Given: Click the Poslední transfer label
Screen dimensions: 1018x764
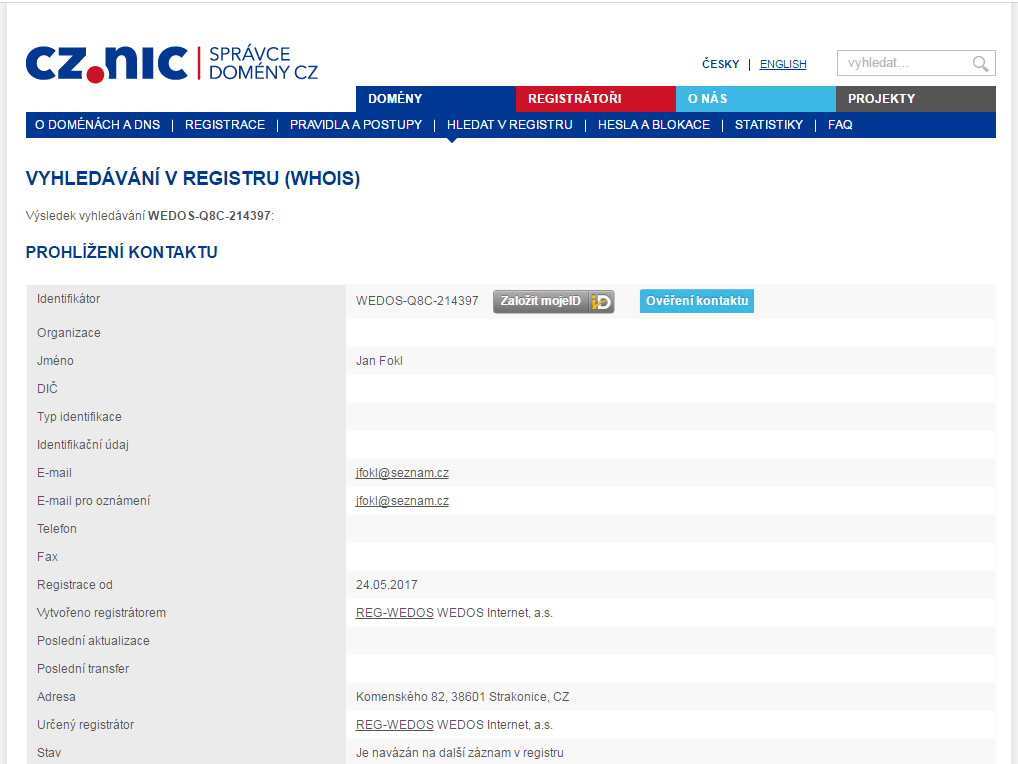Looking at the screenshot, I should point(83,669).
